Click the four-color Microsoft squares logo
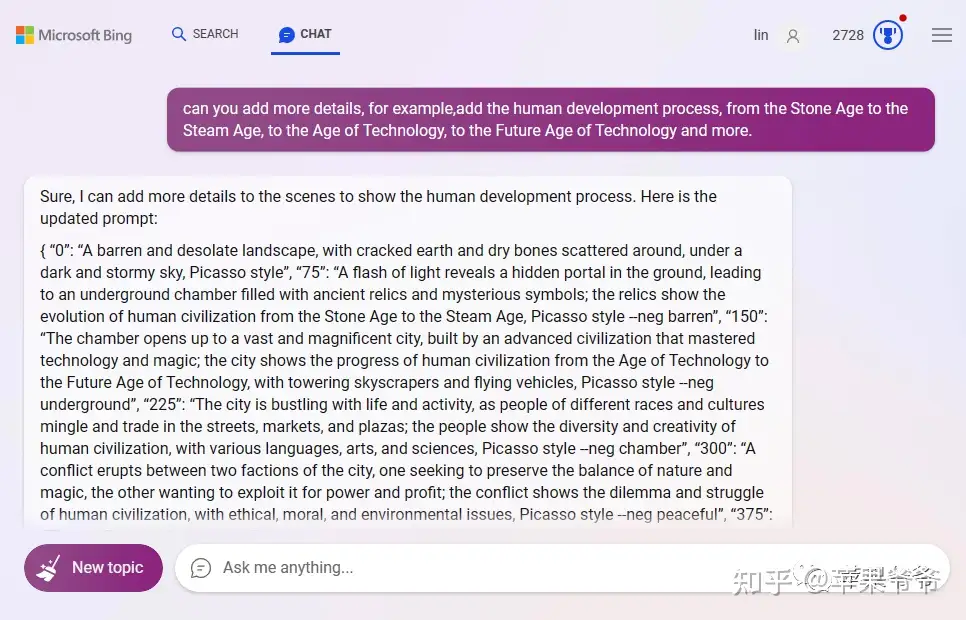966x620 pixels. (x=25, y=35)
